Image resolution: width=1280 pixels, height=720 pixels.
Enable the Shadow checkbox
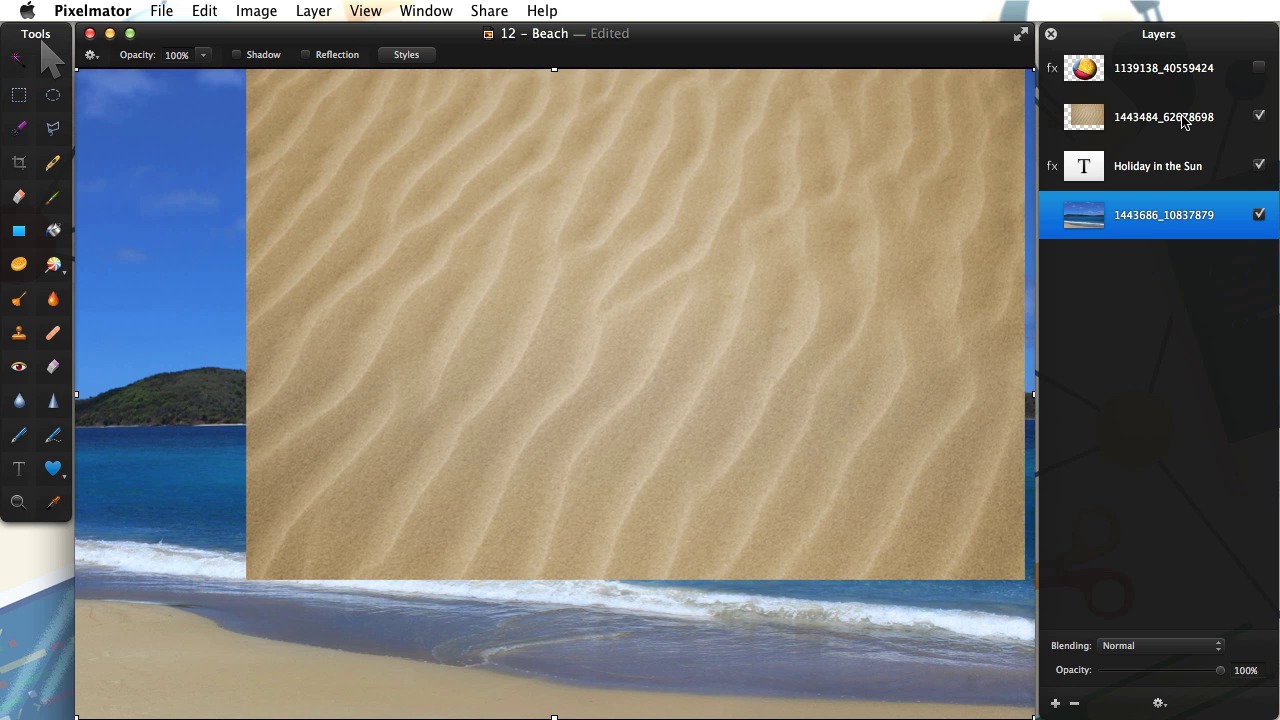237,55
